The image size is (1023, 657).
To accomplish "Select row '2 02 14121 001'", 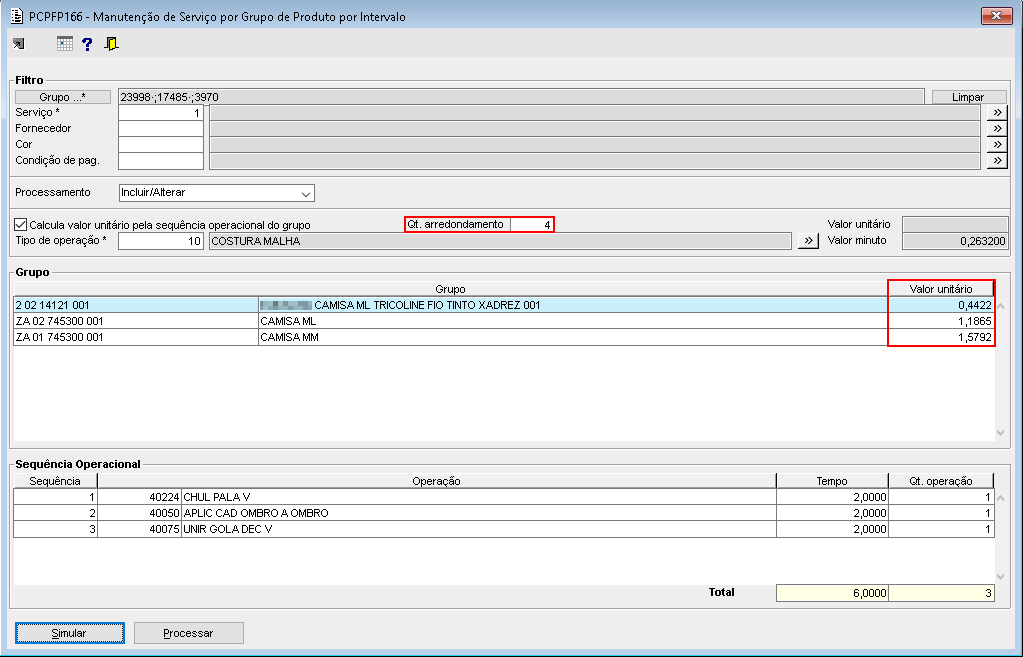I will (x=504, y=305).
